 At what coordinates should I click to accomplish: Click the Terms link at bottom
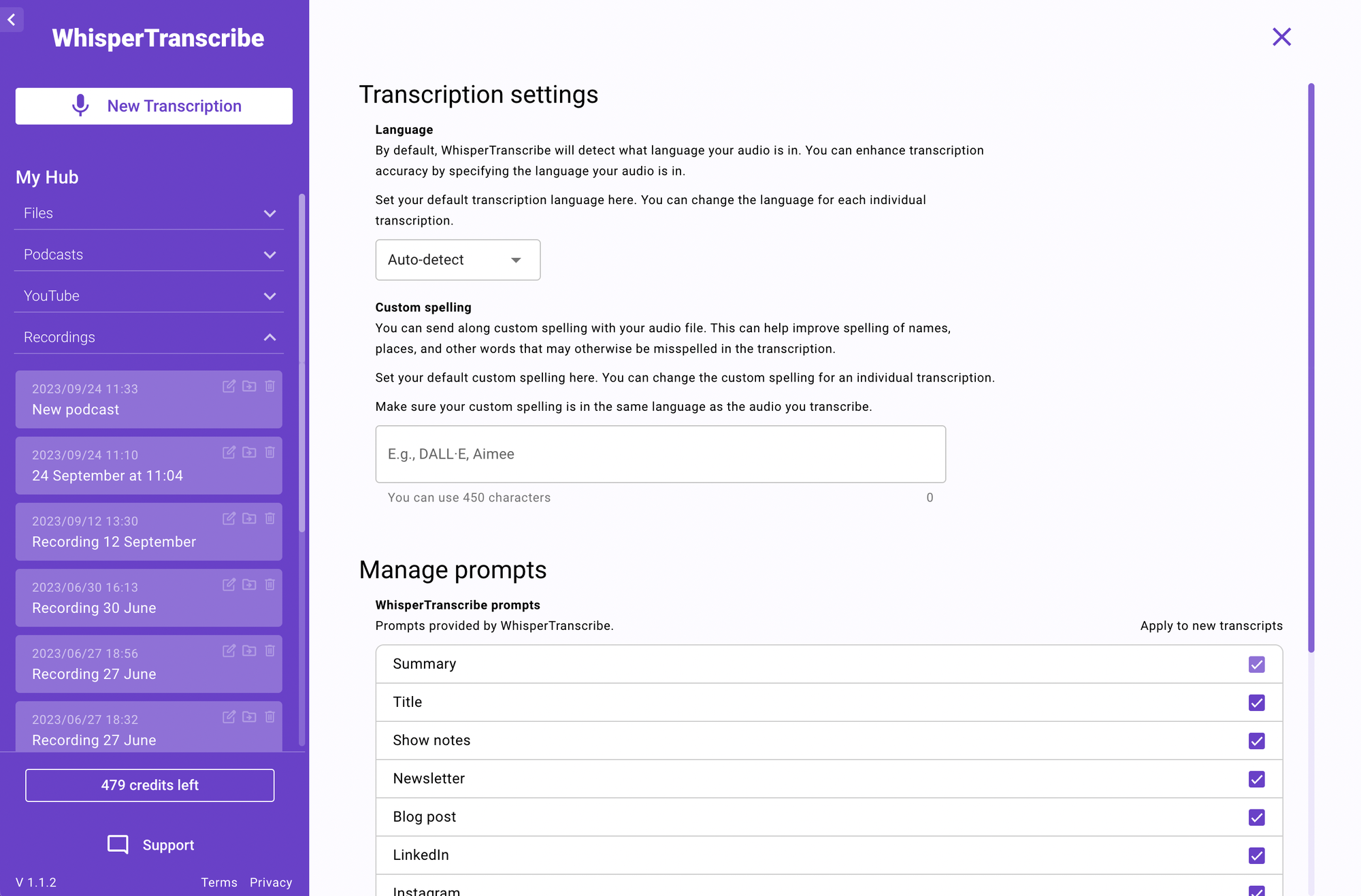pyautogui.click(x=218, y=881)
